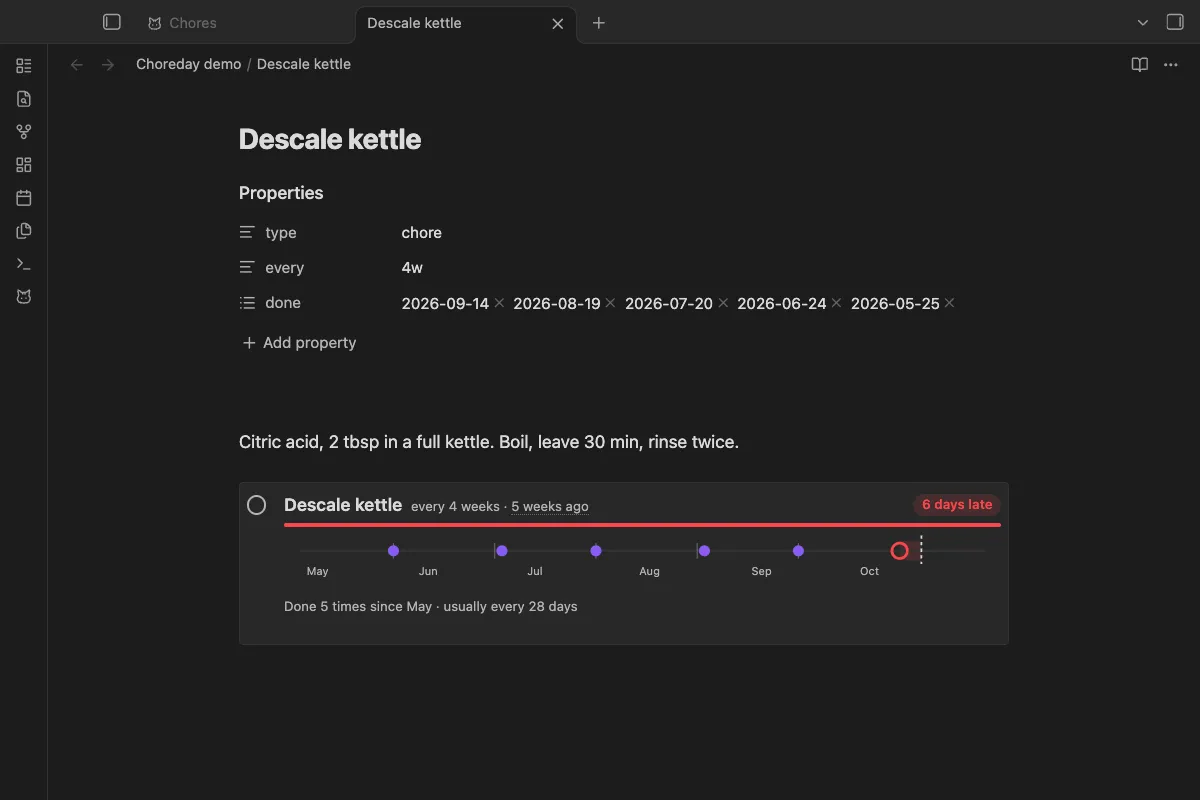1200x800 pixels.
Task: Click Choreday demo in the breadcrumb
Action: (x=189, y=64)
